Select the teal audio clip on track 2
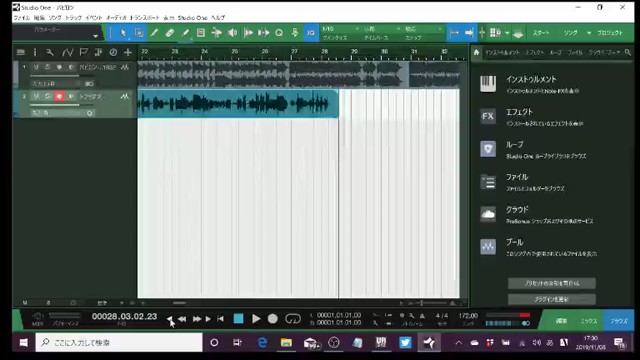640x360 pixels. pyautogui.click(x=238, y=104)
